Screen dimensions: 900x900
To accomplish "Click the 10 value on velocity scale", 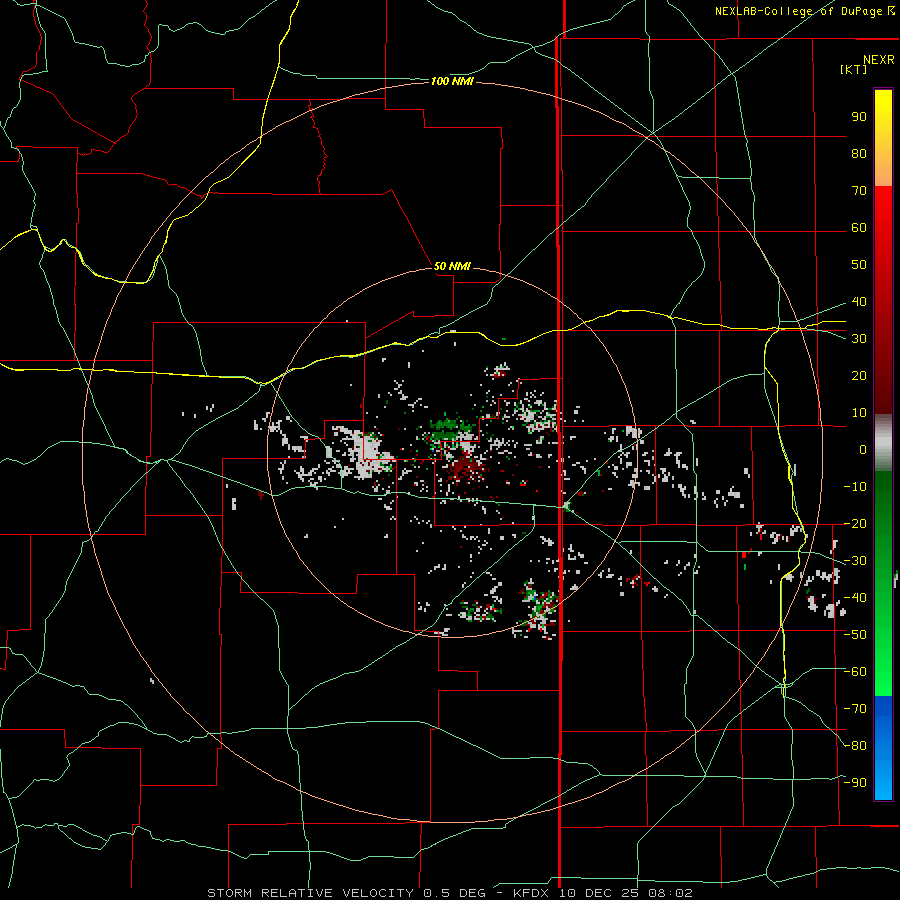I will tap(859, 413).
